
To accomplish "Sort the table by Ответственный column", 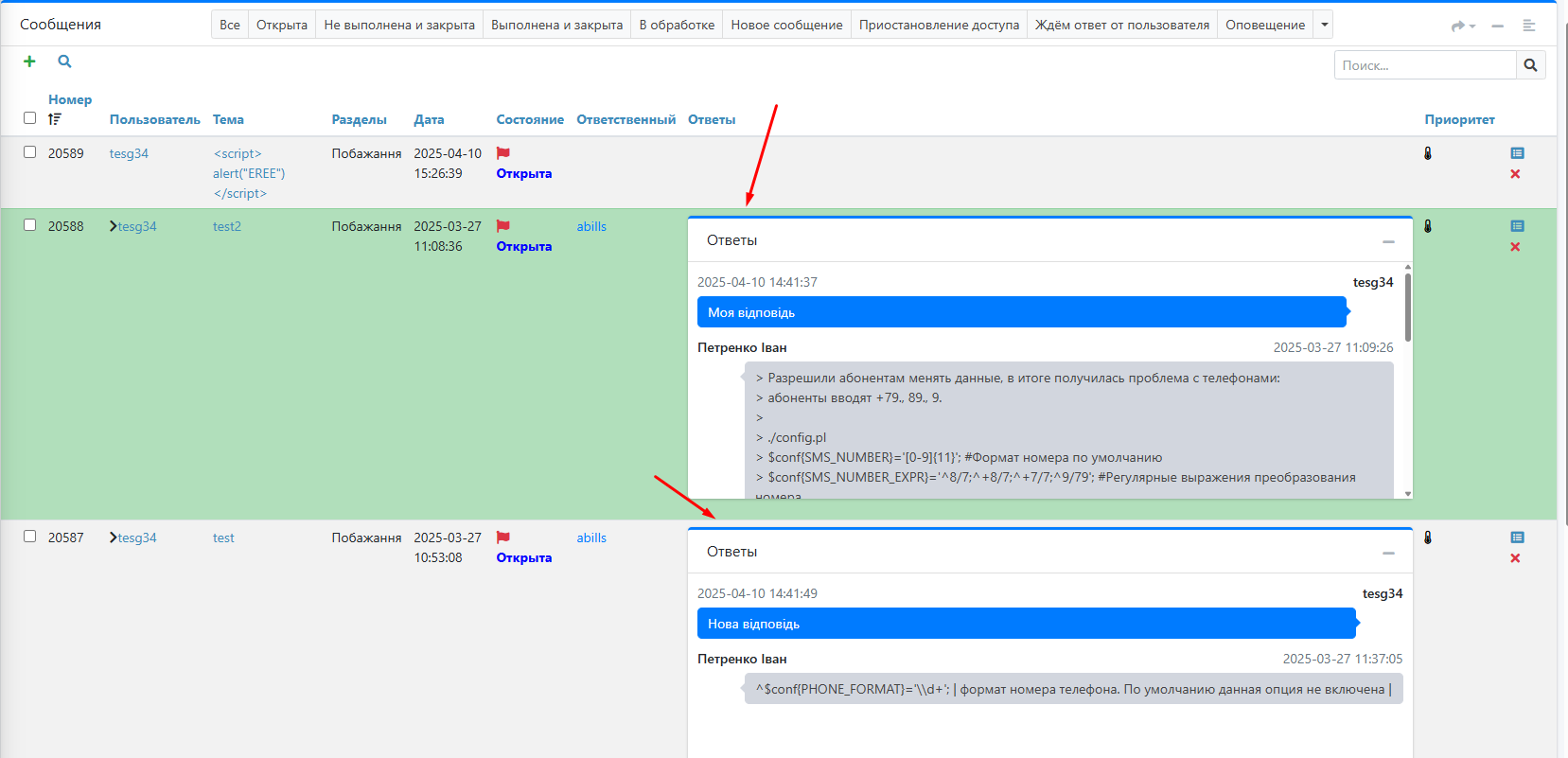I will [626, 119].
